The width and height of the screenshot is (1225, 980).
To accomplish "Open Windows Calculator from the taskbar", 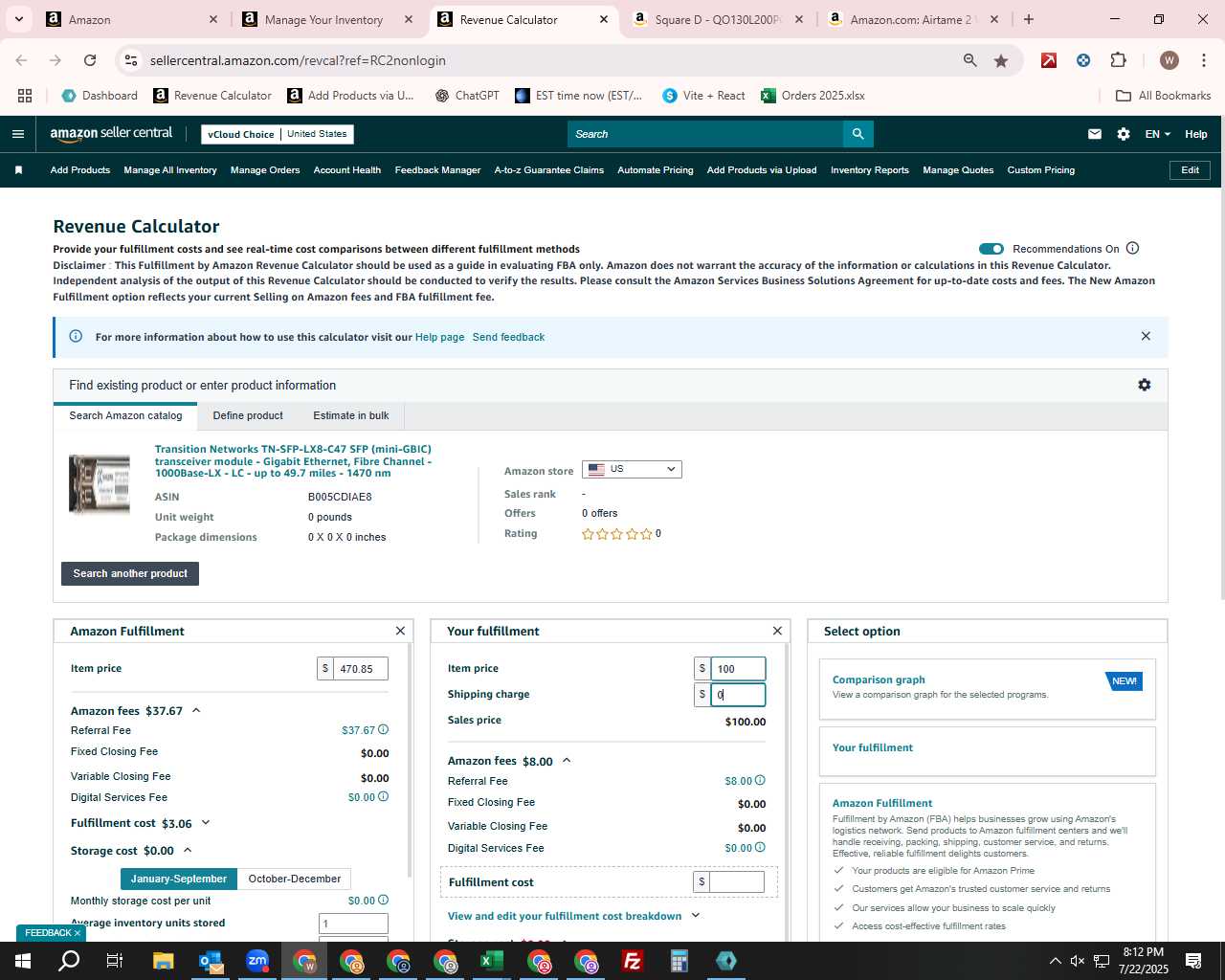I will [679, 961].
